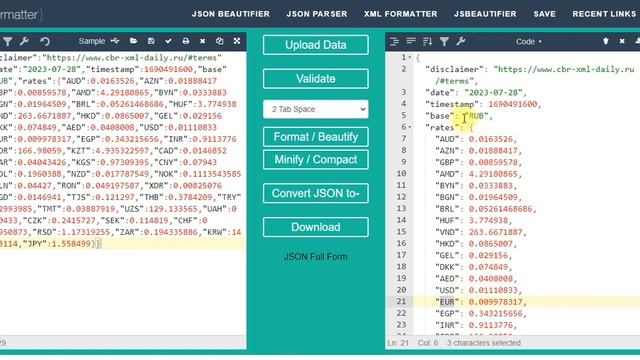This screenshot has height=360, width=640.
Task: Sort contents in right editor
Action: click(427, 41)
